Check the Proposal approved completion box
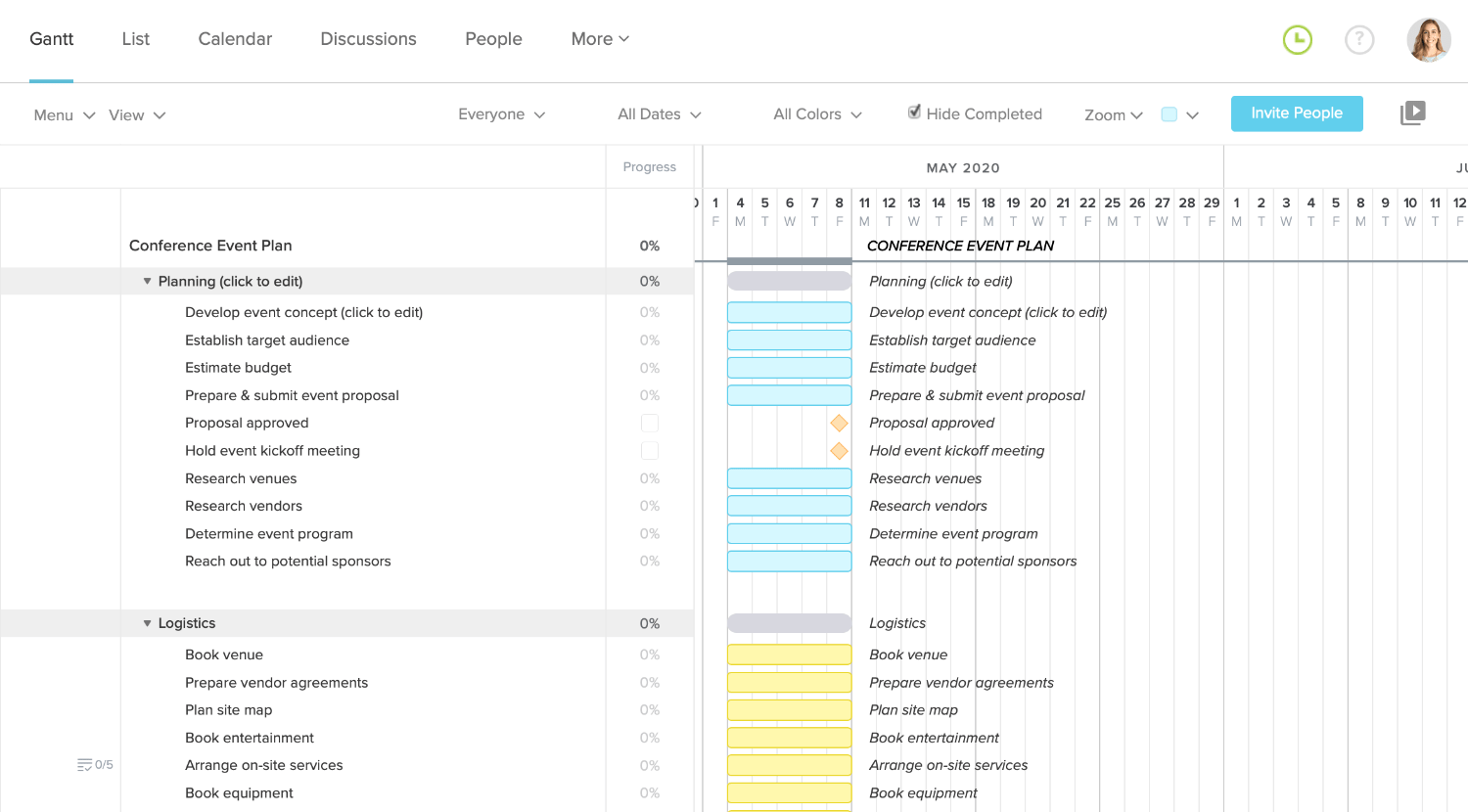Viewport: 1468px width, 812px height. 650,423
